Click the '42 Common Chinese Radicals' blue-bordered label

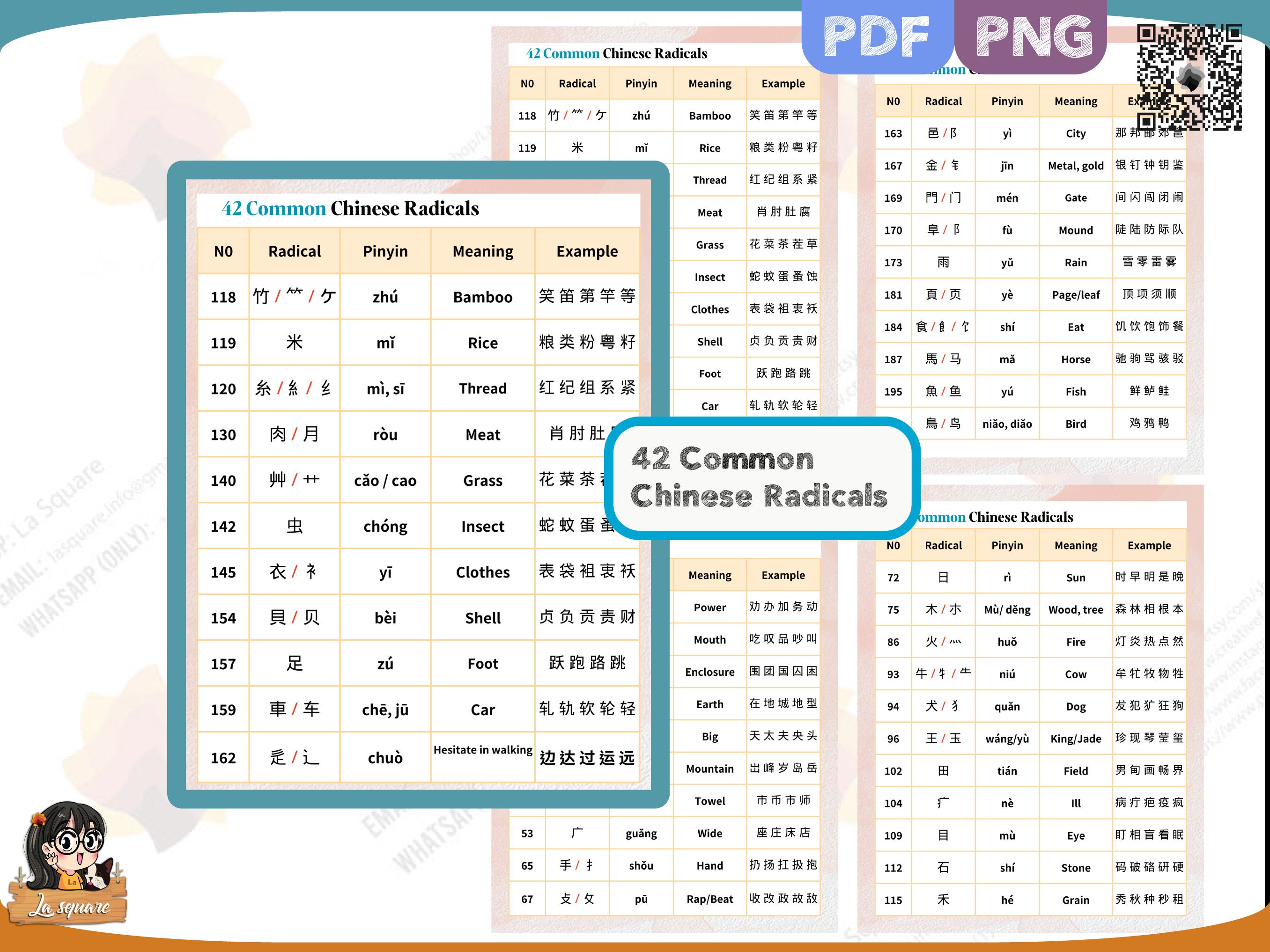click(x=762, y=477)
